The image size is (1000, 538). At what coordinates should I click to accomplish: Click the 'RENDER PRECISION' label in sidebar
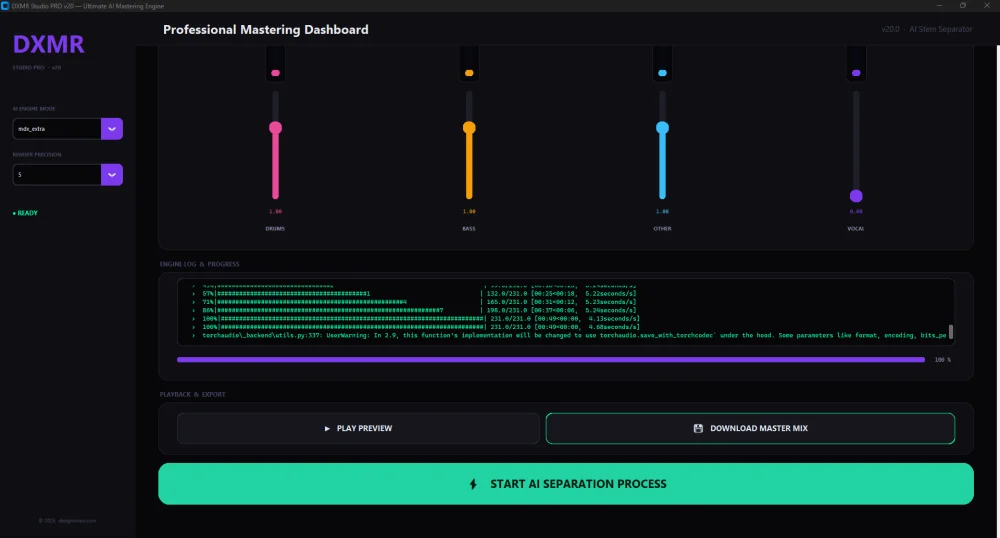tap(37, 155)
